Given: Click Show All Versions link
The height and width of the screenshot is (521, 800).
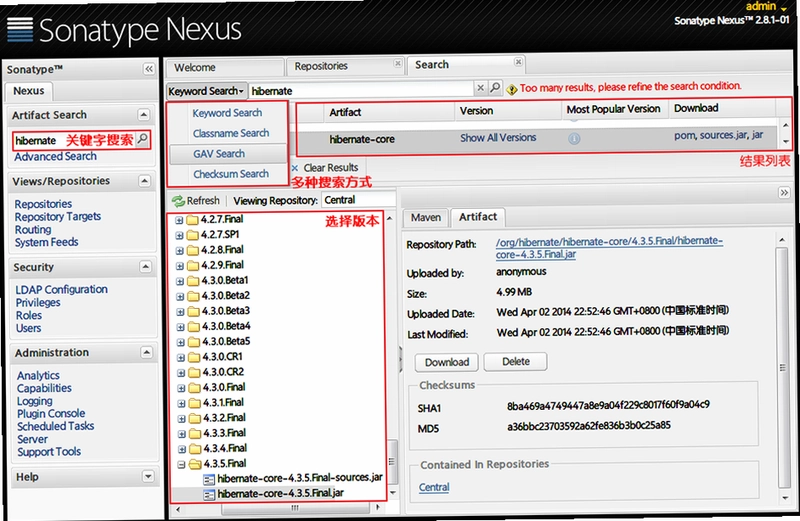Looking at the screenshot, I should 498,138.
